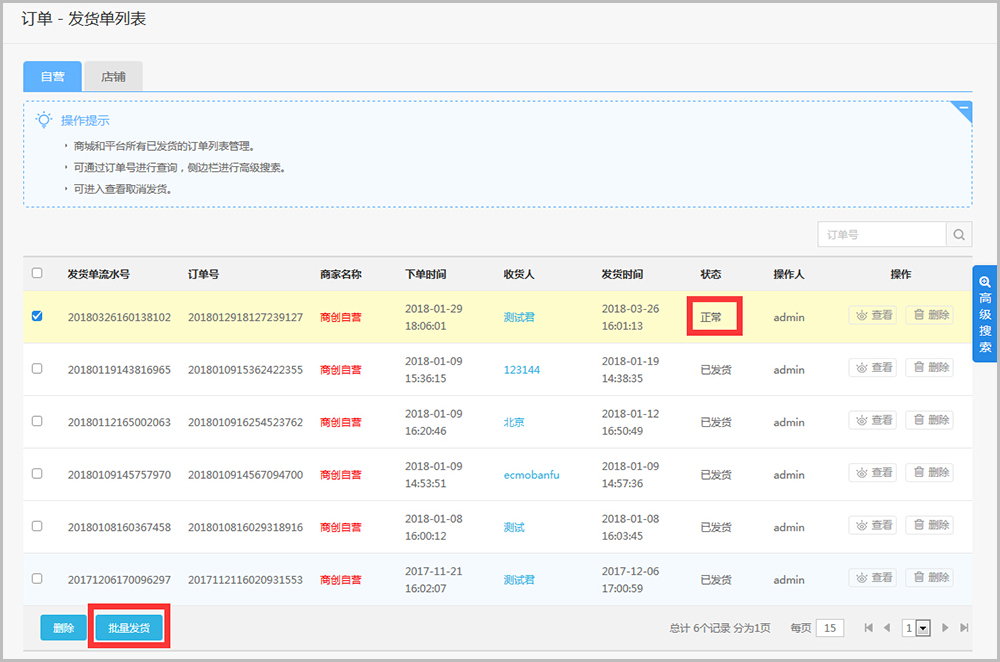Collapse the 操作提示 tips panel corner icon
1000x662 pixels.
pyautogui.click(x=962, y=111)
